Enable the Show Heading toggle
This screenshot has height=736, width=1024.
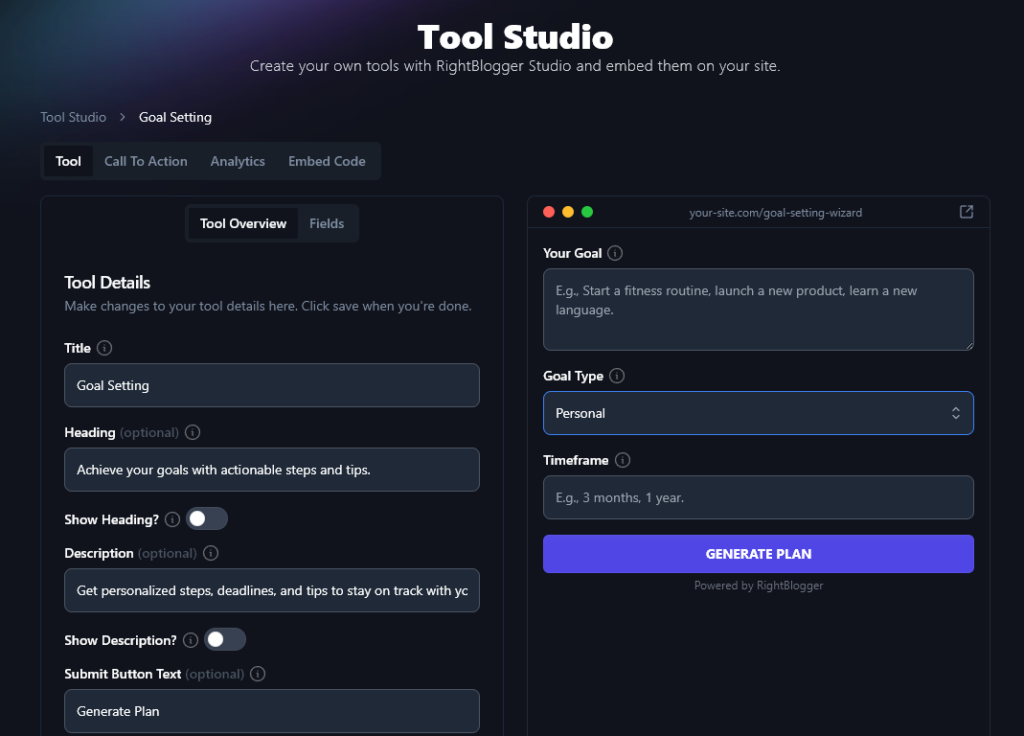207,518
